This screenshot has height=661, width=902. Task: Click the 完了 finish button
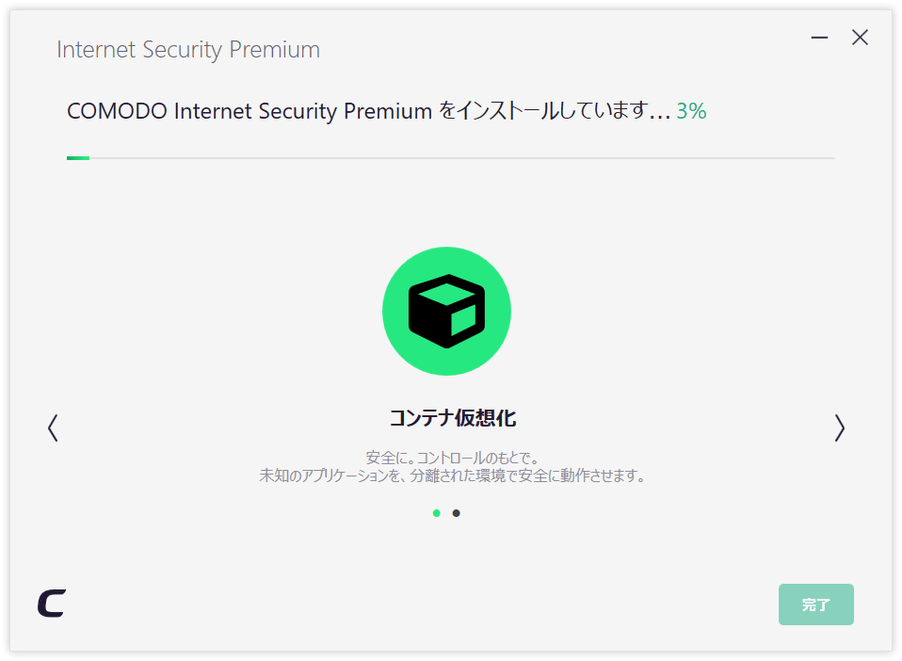click(x=816, y=604)
